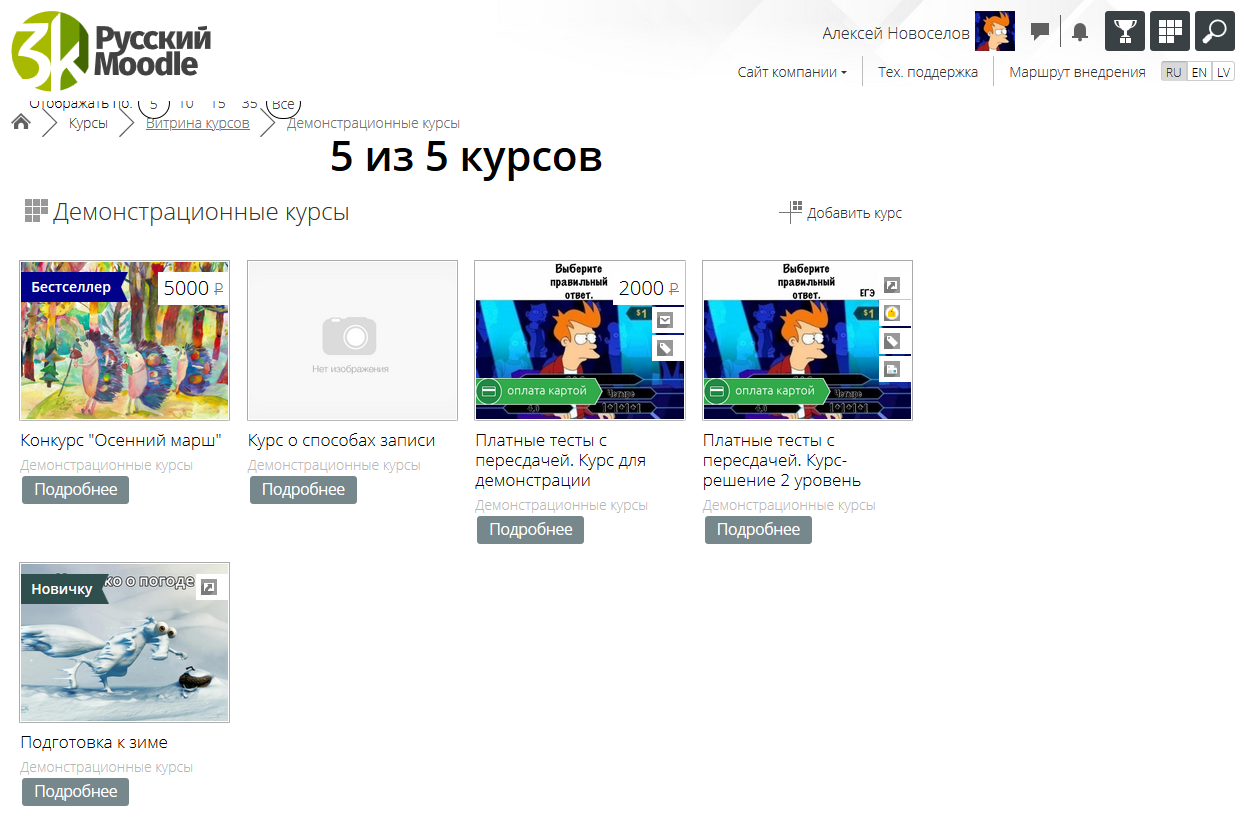Open the Тех. поддержка menu item
The width and height of the screenshot is (1250, 829).
tap(927, 72)
